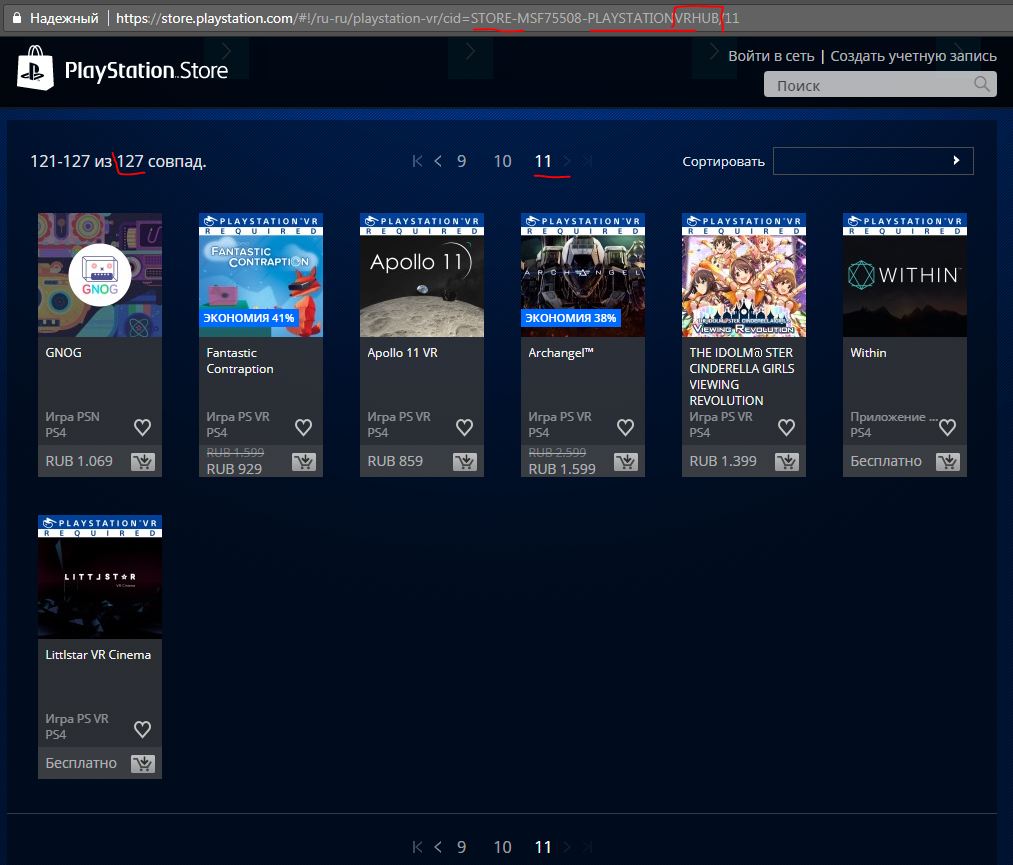This screenshot has width=1013, height=865.
Task: Add Within app to cart
Action: coord(948,462)
